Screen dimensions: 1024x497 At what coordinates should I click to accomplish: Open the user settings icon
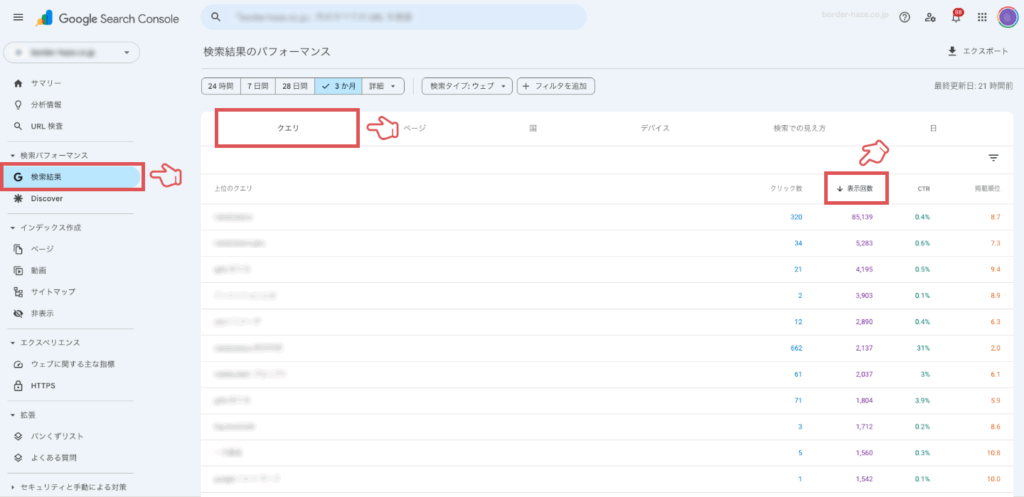930,17
